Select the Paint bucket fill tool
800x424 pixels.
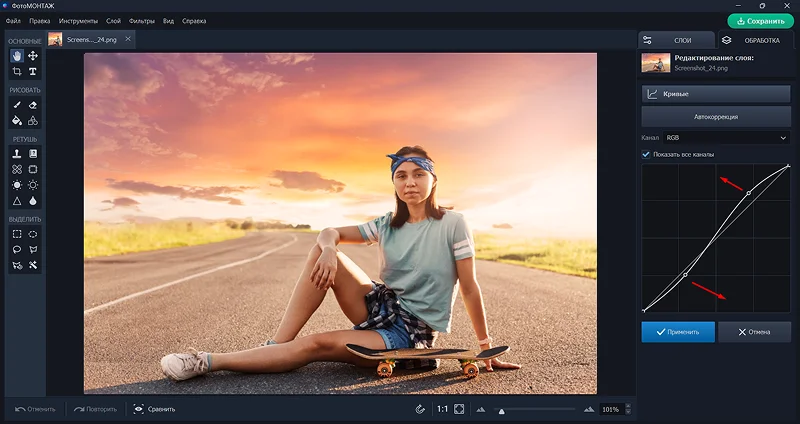17,121
